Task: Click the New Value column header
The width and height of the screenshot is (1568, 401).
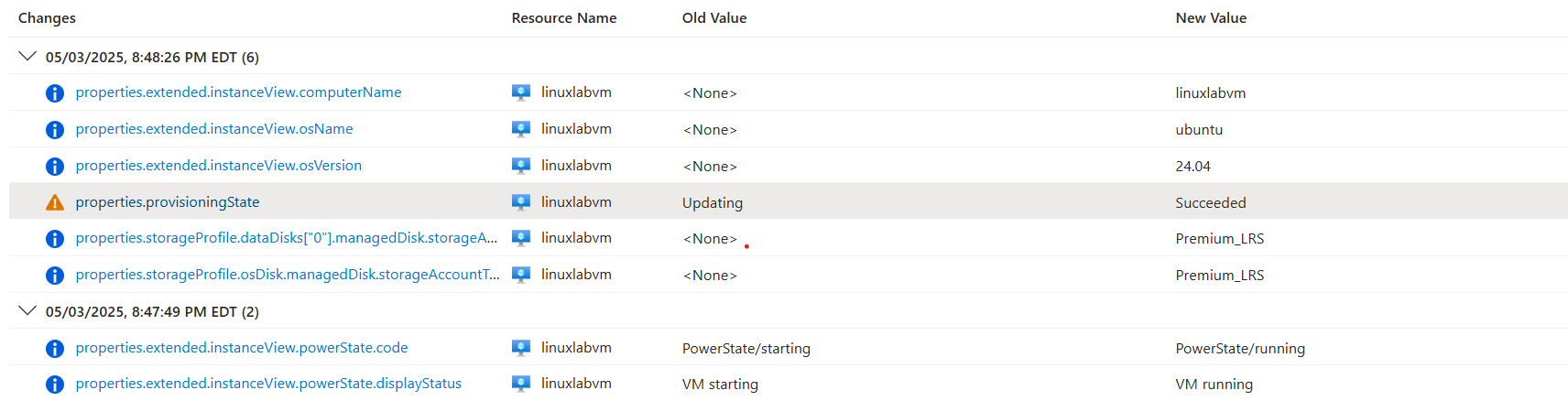Action: [1211, 18]
